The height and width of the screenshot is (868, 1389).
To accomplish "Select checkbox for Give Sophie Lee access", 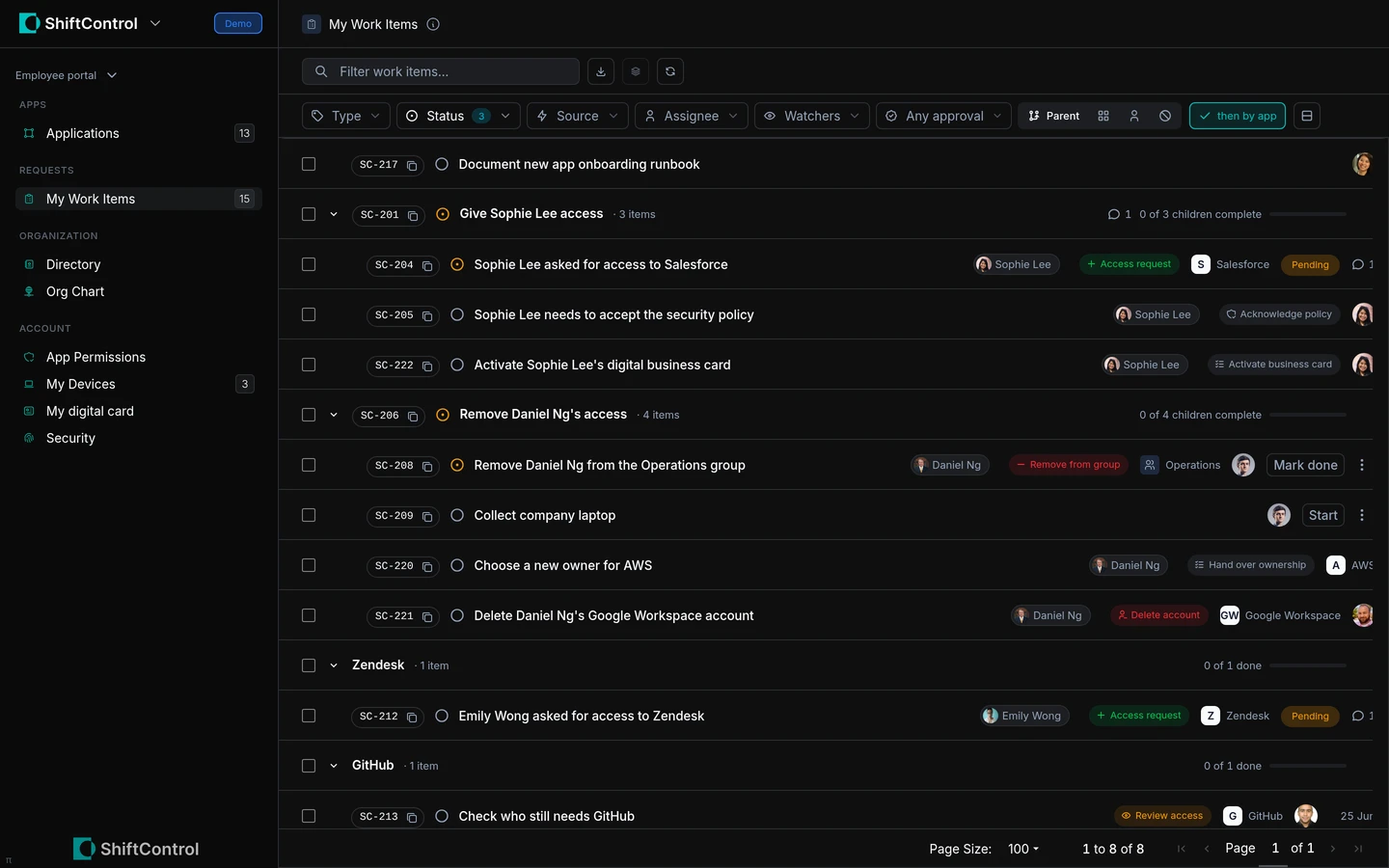I will point(309,214).
